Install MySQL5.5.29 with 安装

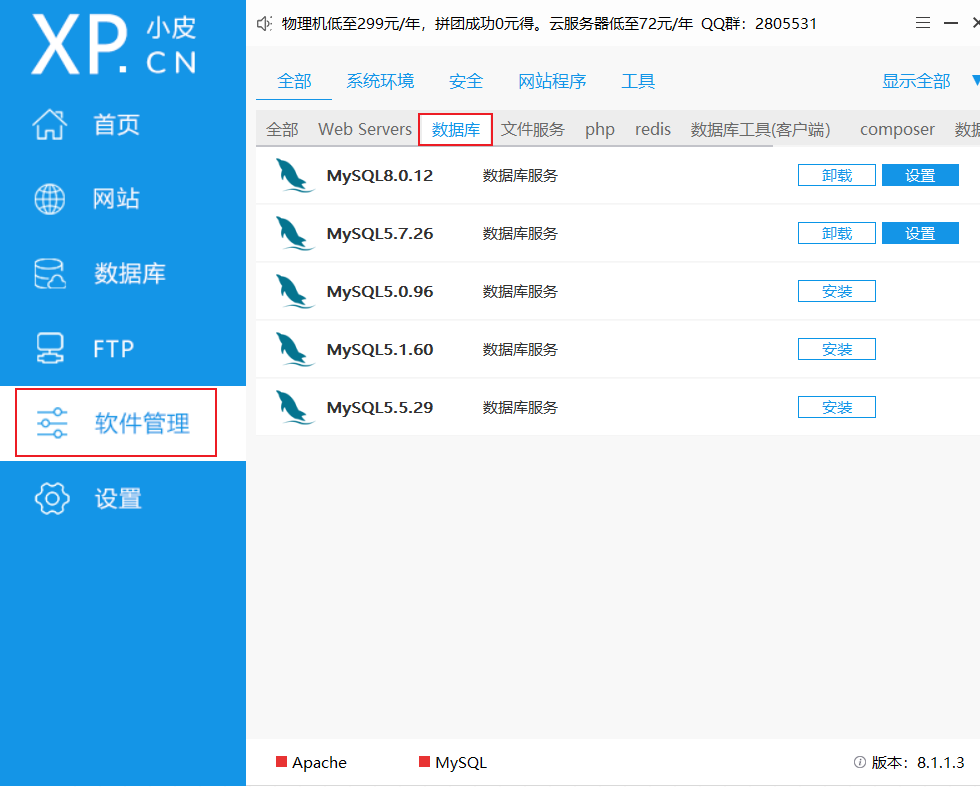coord(836,408)
